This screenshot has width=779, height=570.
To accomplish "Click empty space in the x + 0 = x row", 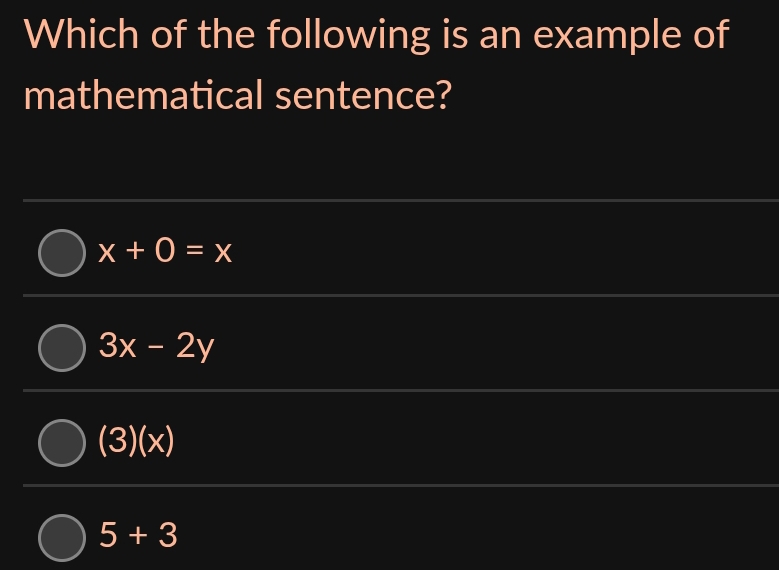I will (x=497, y=248).
